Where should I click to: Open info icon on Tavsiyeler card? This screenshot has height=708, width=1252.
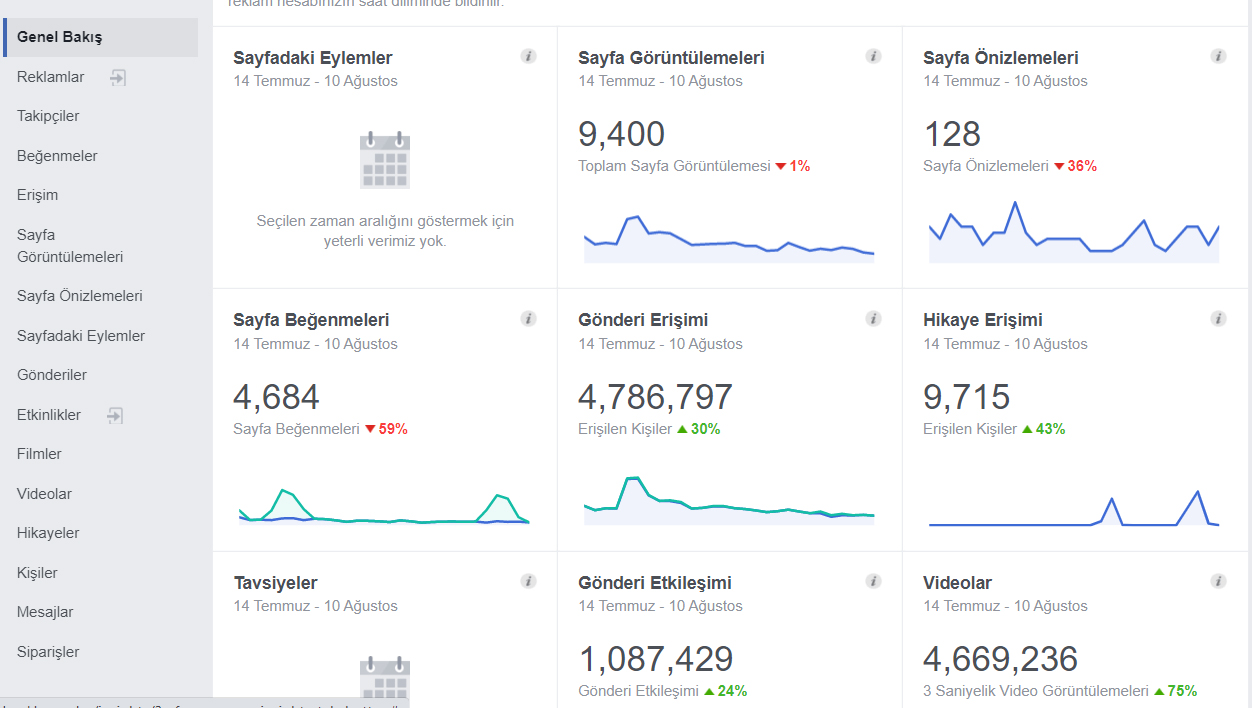click(529, 581)
